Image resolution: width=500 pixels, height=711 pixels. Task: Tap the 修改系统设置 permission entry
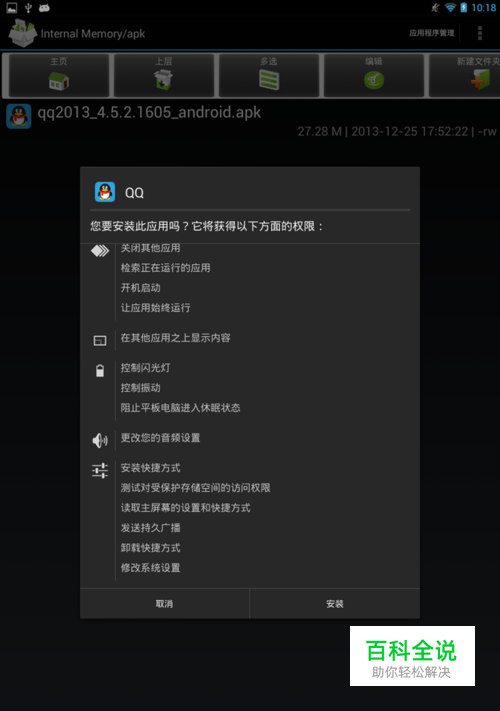coord(150,568)
